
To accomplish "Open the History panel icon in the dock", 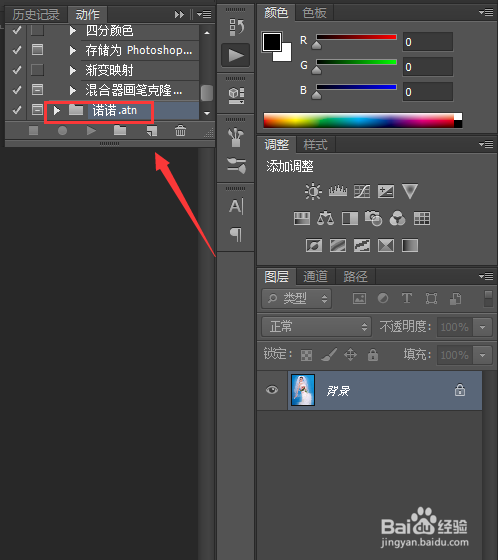I will (236, 28).
